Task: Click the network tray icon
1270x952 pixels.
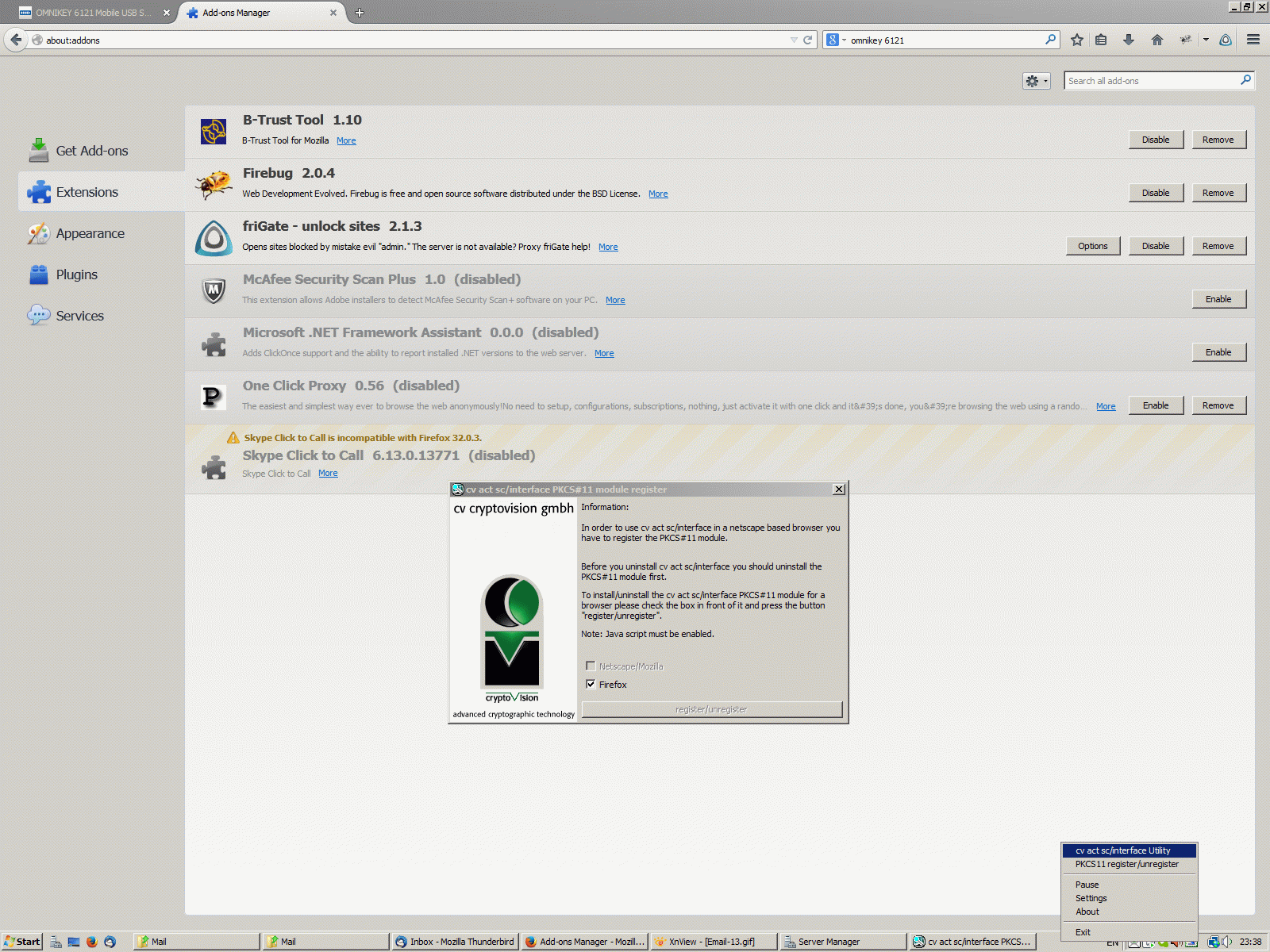Action: (x=1214, y=942)
